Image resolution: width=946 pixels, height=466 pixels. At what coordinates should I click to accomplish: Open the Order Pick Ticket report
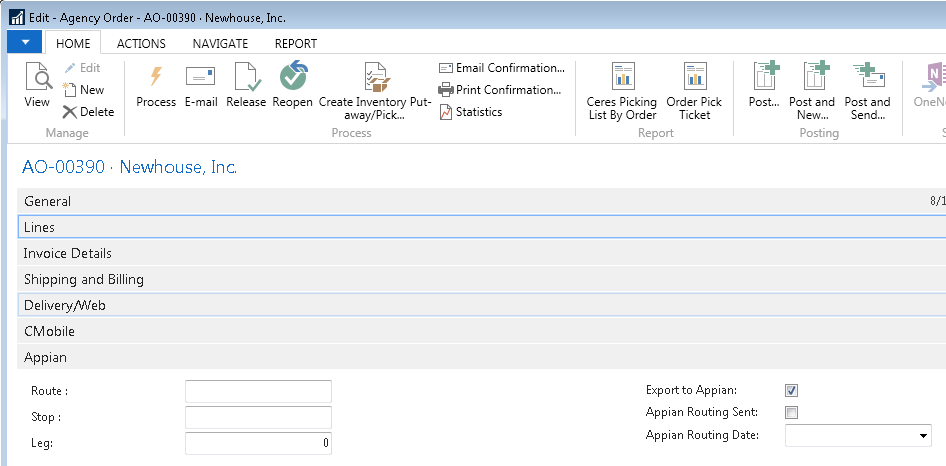[694, 78]
